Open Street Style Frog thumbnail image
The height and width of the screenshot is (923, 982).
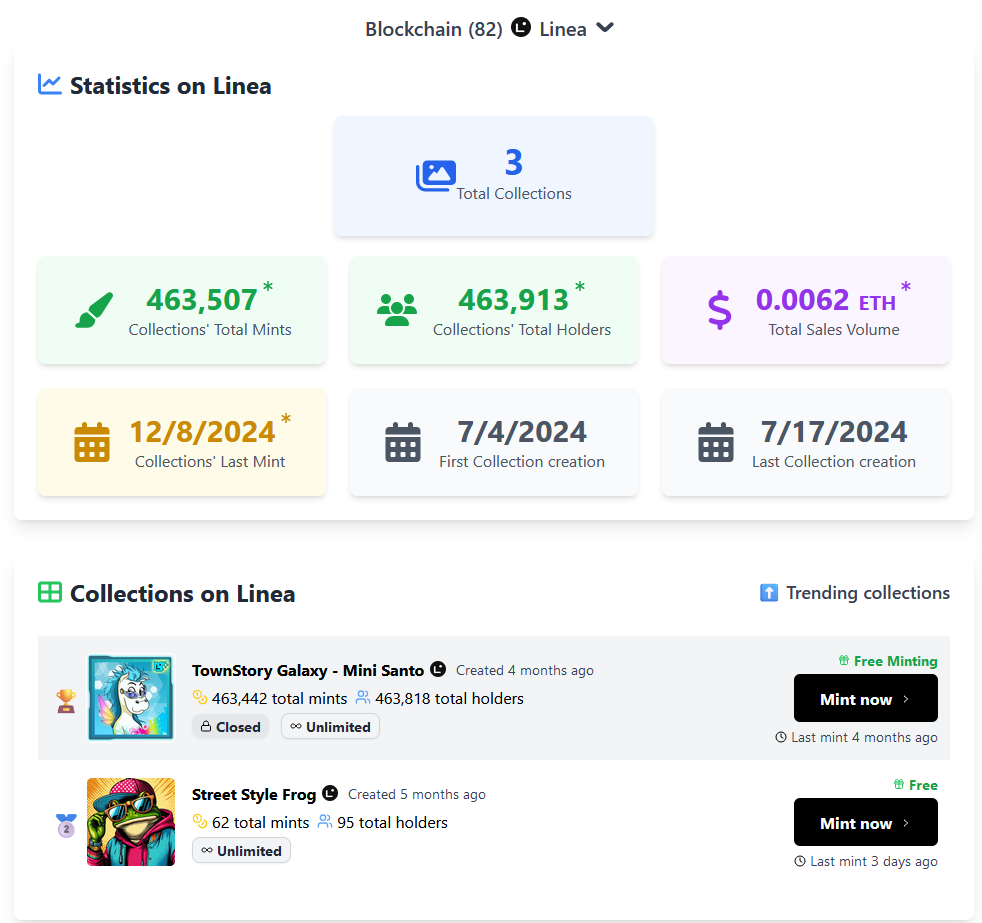pyautogui.click(x=131, y=822)
